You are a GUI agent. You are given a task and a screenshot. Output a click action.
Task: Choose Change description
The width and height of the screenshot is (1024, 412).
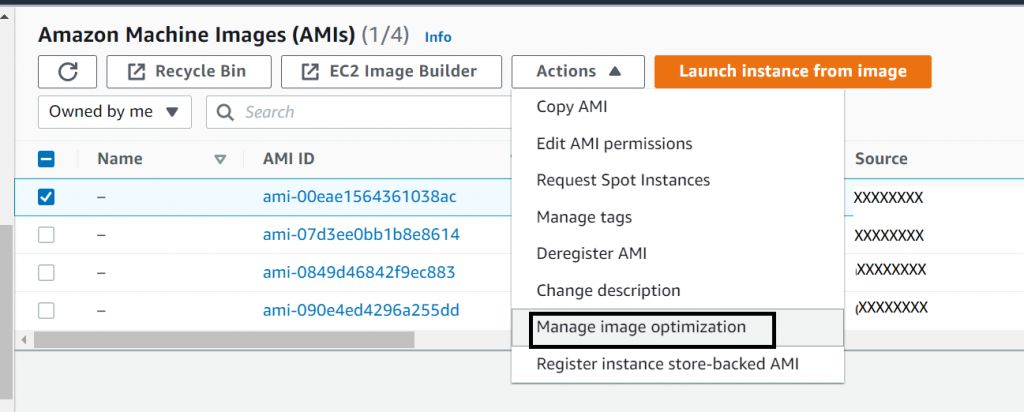pos(678,290)
